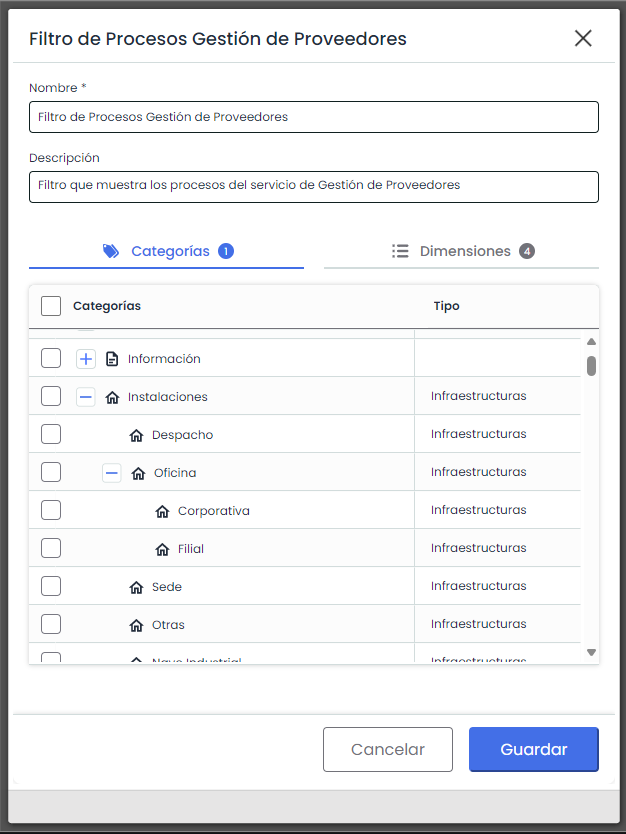This screenshot has width=626, height=834.
Task: Click the house icon beside Sede
Action: [x=137, y=587]
